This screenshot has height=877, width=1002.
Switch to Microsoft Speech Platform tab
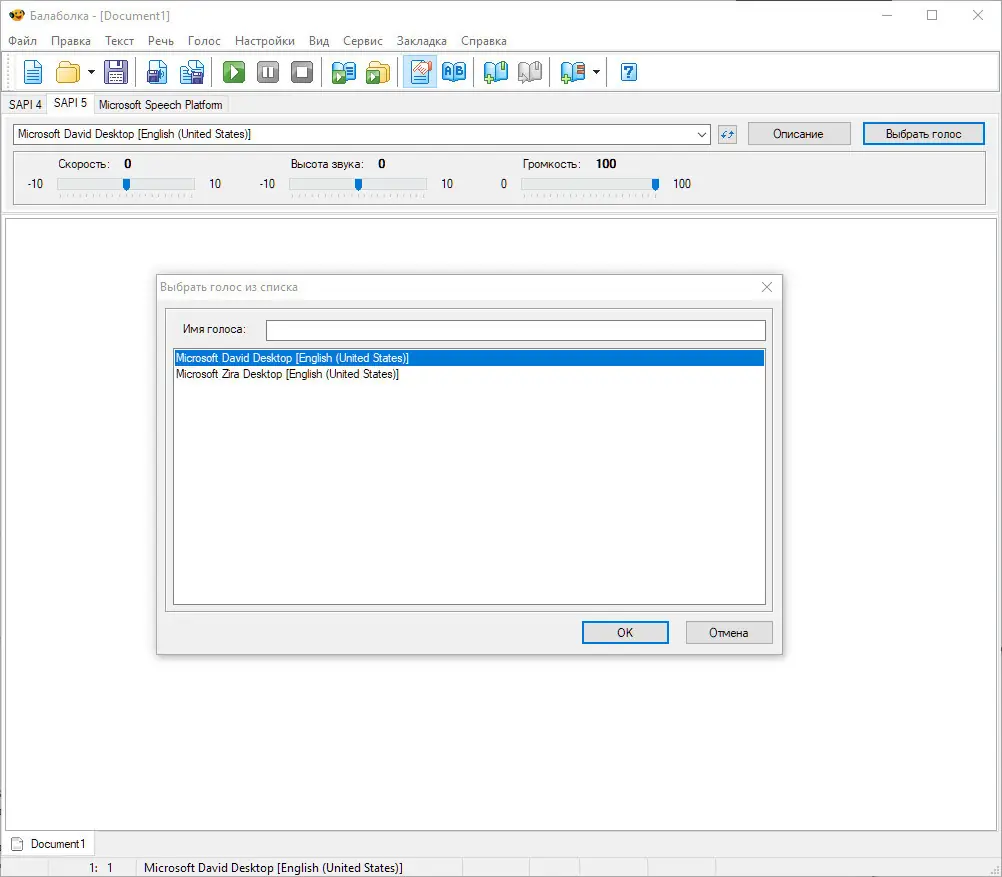[160, 105]
